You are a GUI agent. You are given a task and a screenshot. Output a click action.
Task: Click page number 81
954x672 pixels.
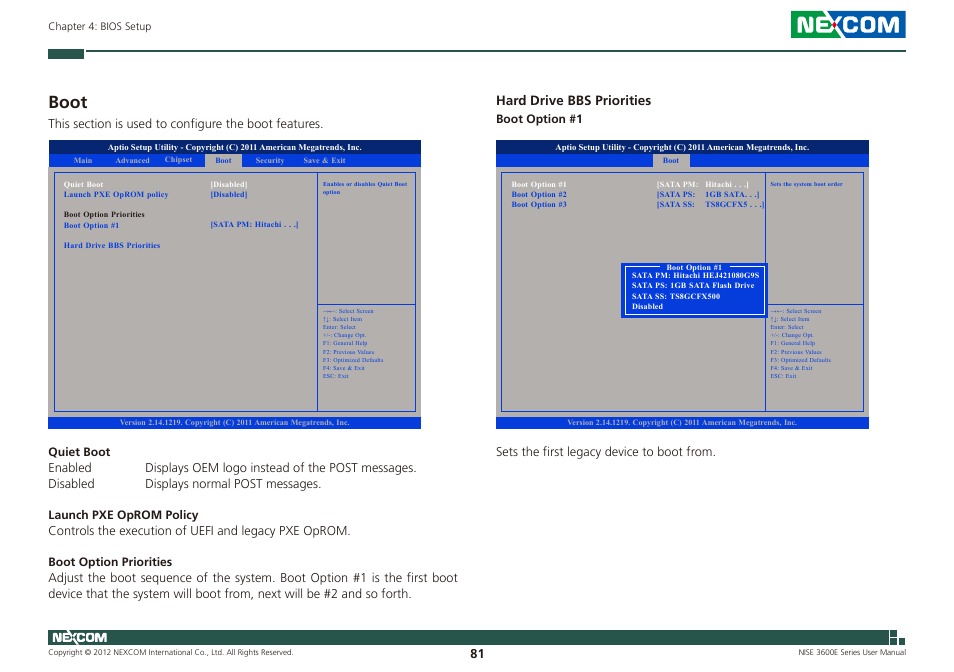click(477, 654)
